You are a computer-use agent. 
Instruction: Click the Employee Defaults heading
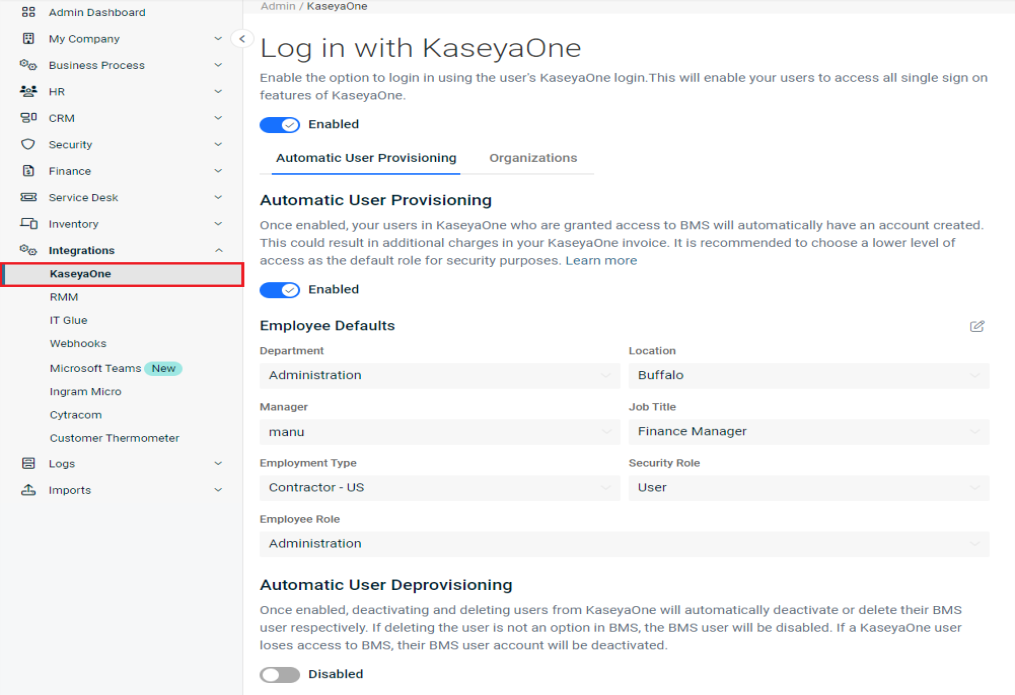[x=327, y=325]
